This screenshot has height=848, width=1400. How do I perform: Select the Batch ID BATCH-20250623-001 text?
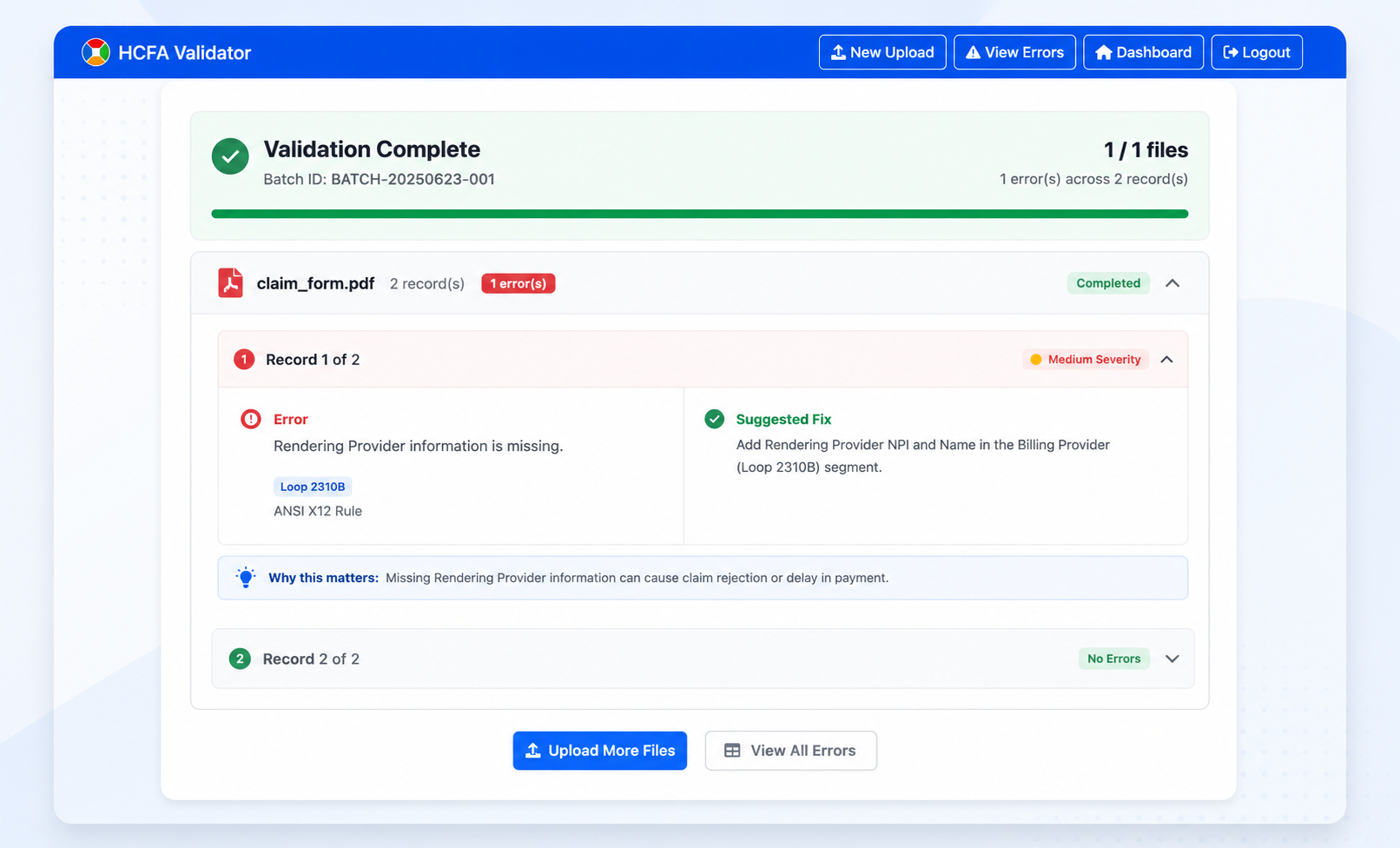[379, 179]
